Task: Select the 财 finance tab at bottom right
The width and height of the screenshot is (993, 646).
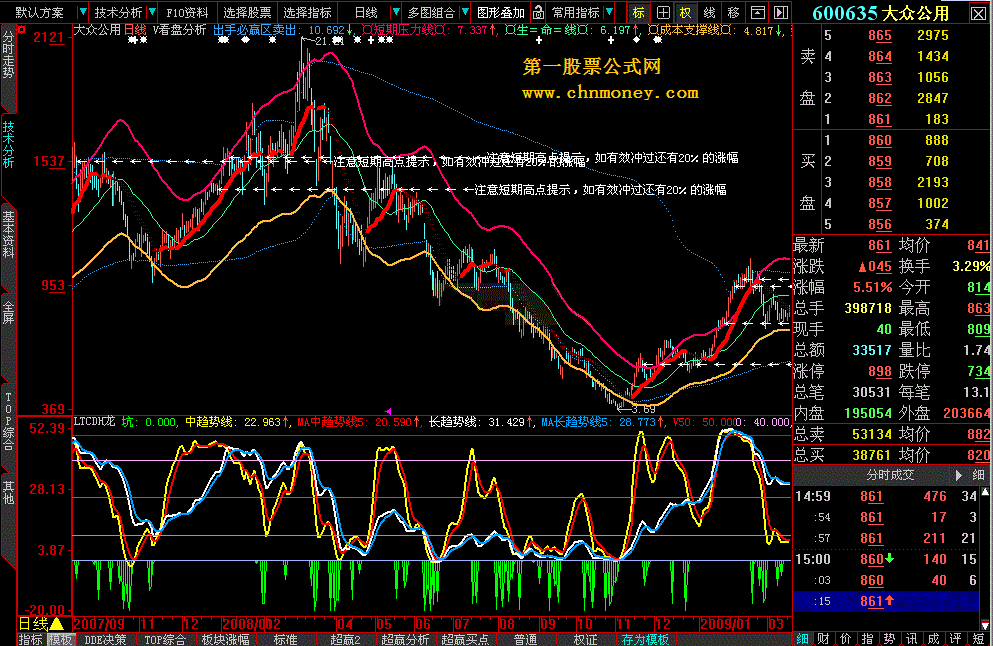Action: click(x=823, y=638)
